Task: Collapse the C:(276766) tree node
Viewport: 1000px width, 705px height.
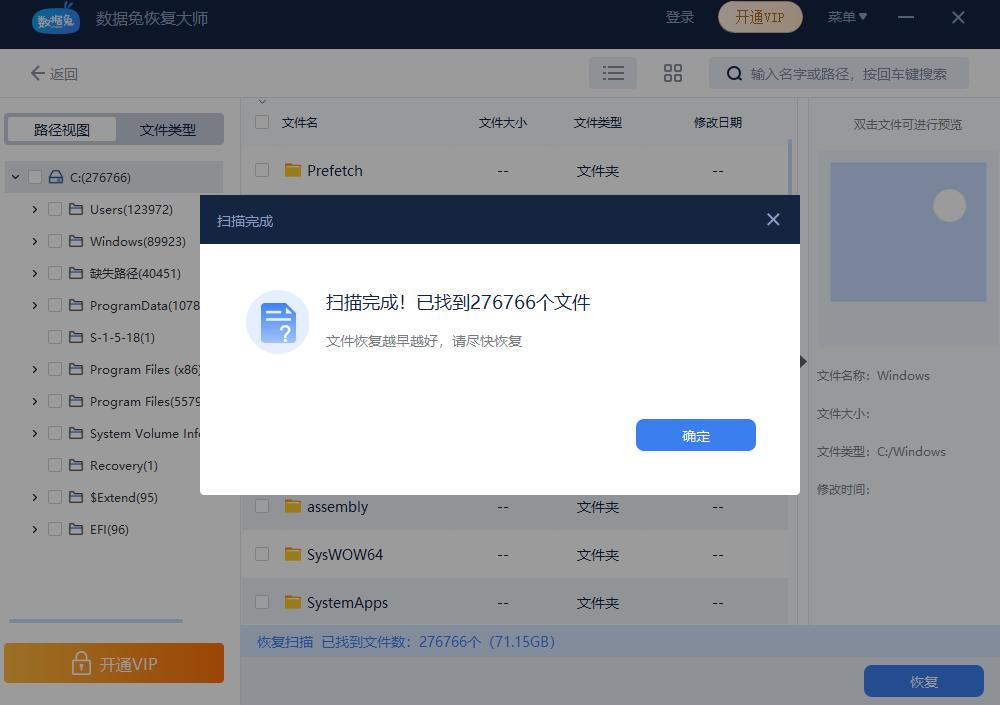Action: 15,176
